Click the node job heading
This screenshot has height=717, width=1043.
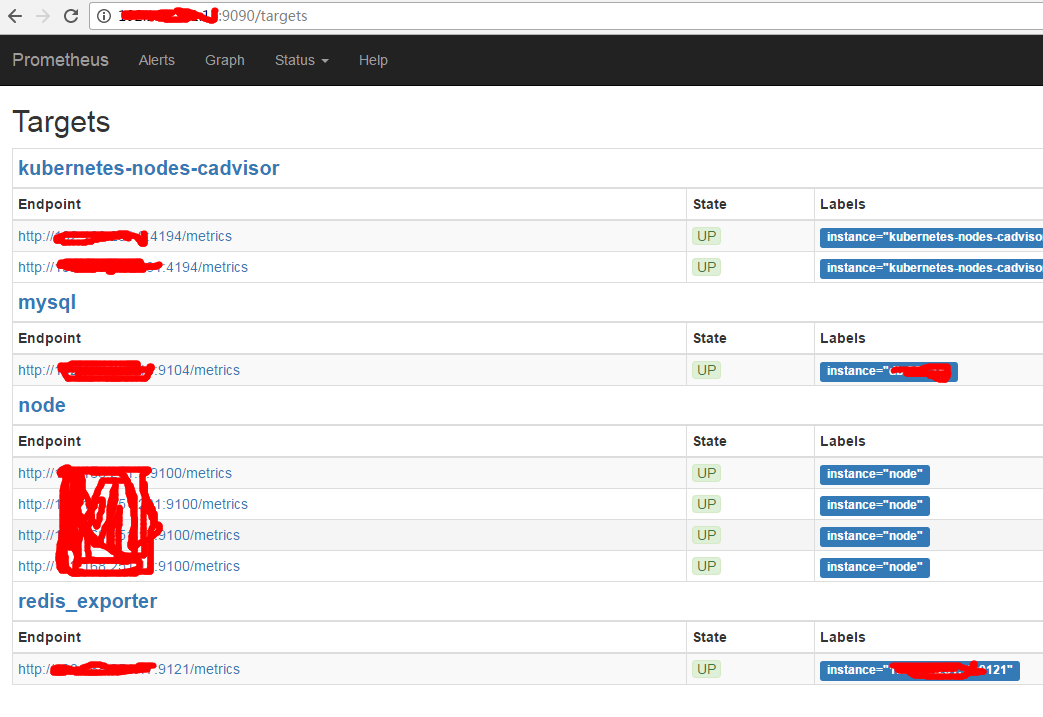coord(42,405)
